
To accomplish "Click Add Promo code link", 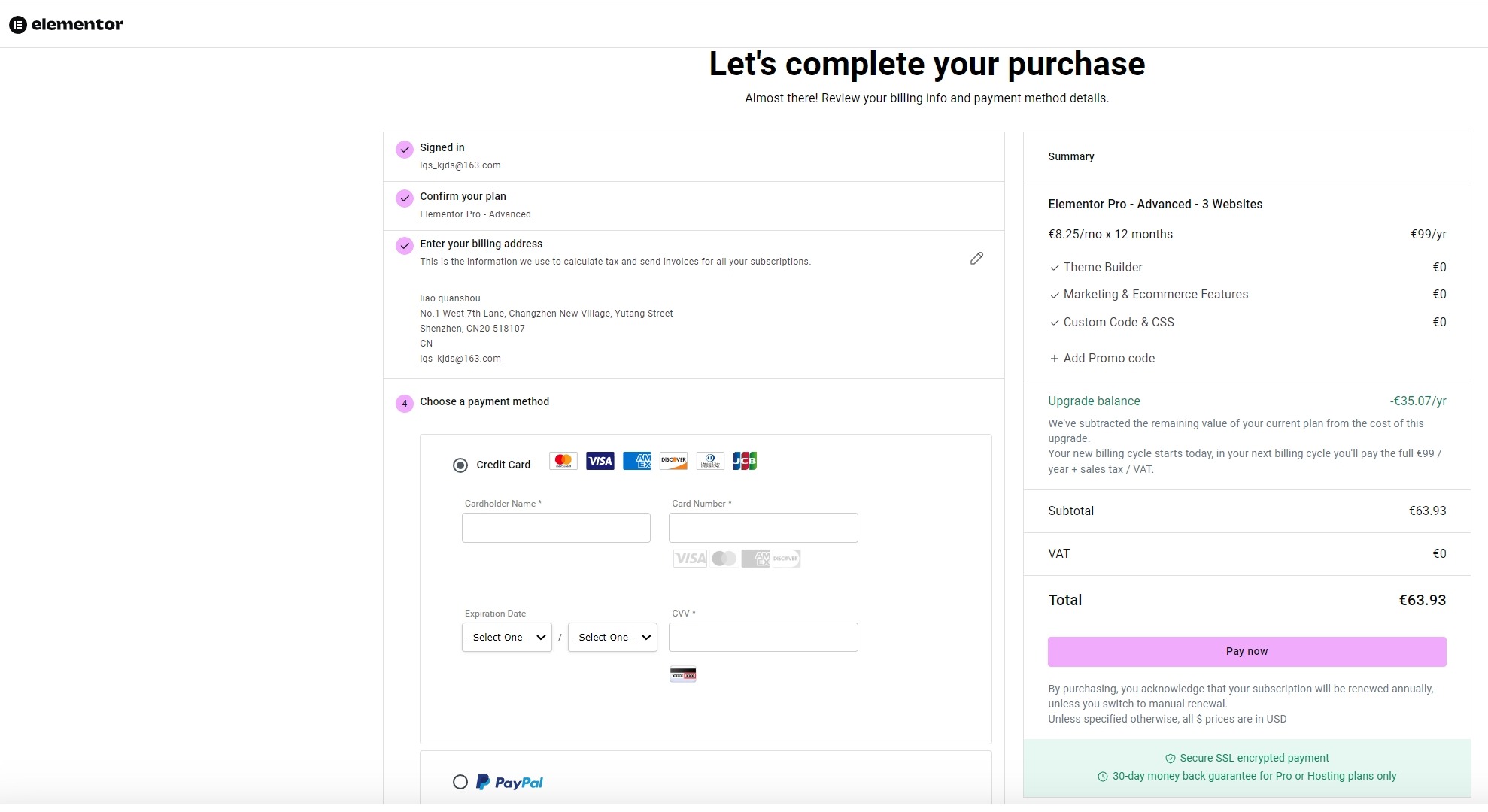I will [x=1109, y=359].
